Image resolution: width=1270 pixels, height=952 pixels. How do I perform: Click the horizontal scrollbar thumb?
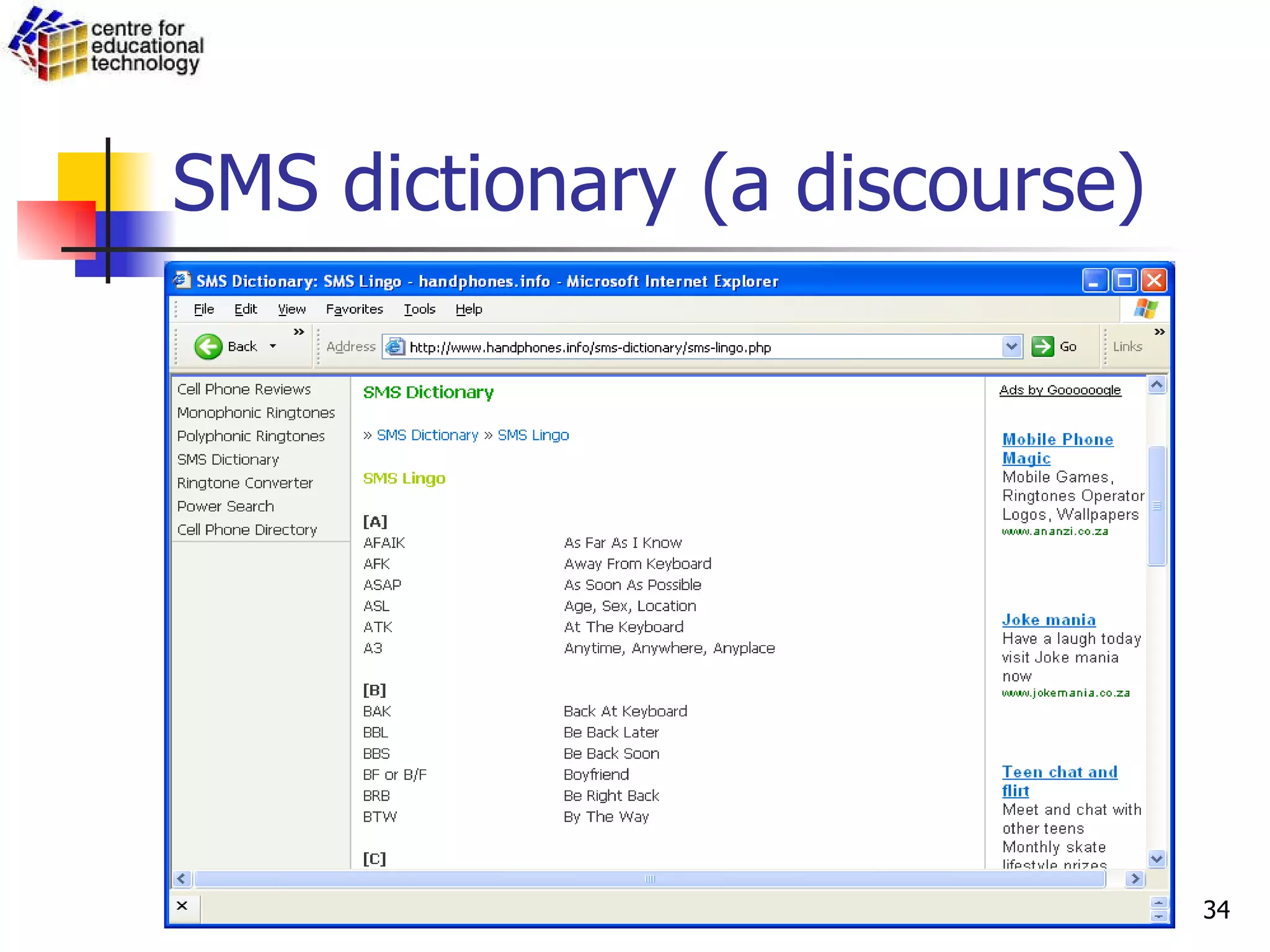click(x=649, y=878)
